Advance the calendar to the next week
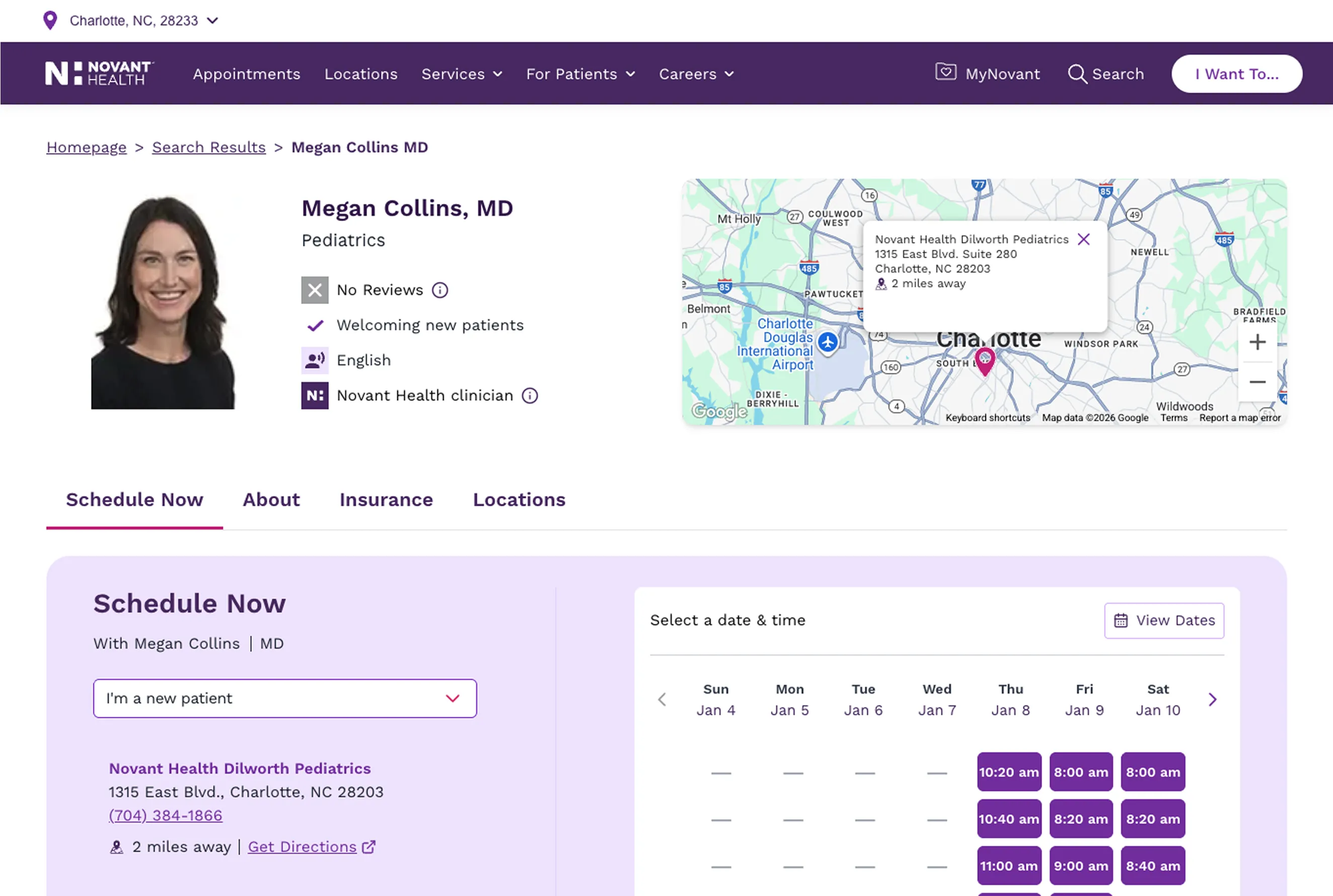Image resolution: width=1333 pixels, height=896 pixels. pyautogui.click(x=1212, y=699)
